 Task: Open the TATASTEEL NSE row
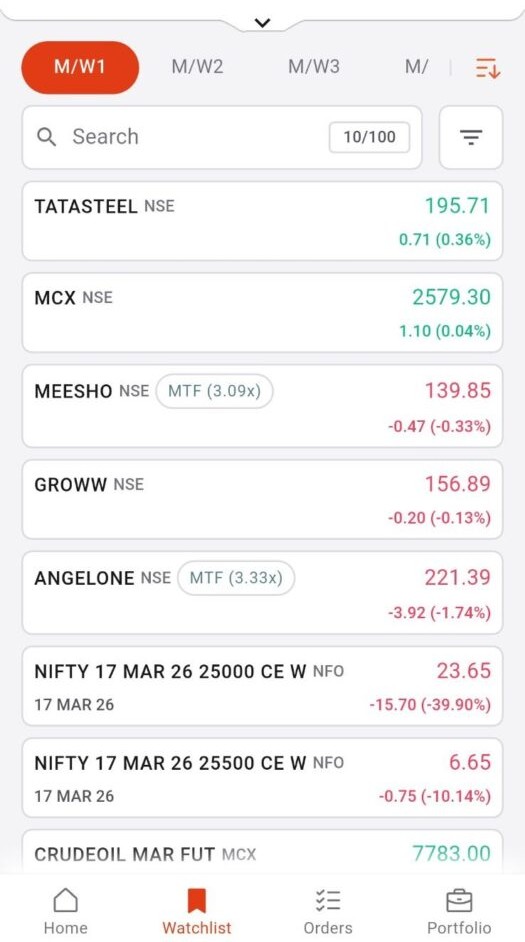click(262, 221)
